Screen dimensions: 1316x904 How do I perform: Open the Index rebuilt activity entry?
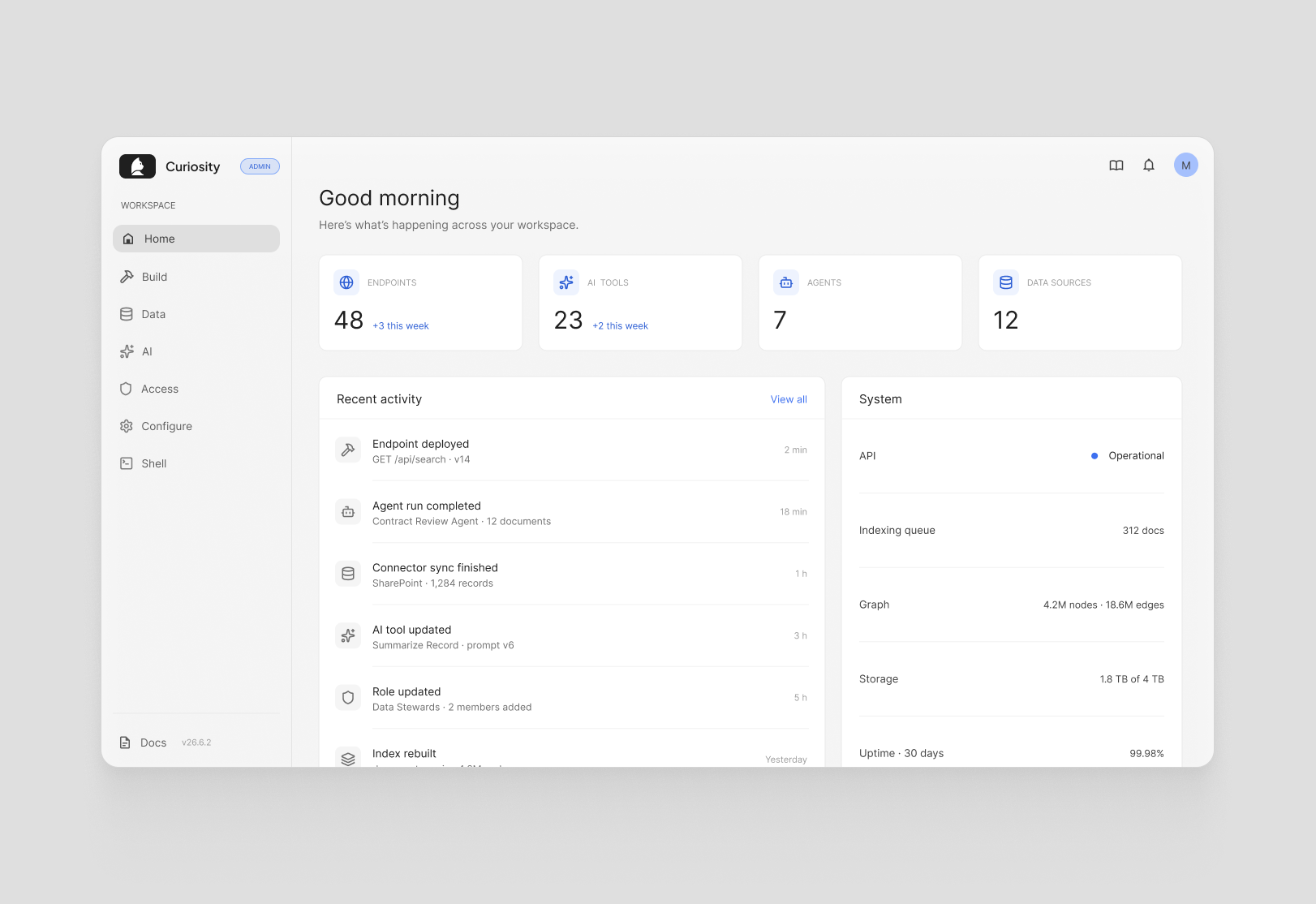572,748
